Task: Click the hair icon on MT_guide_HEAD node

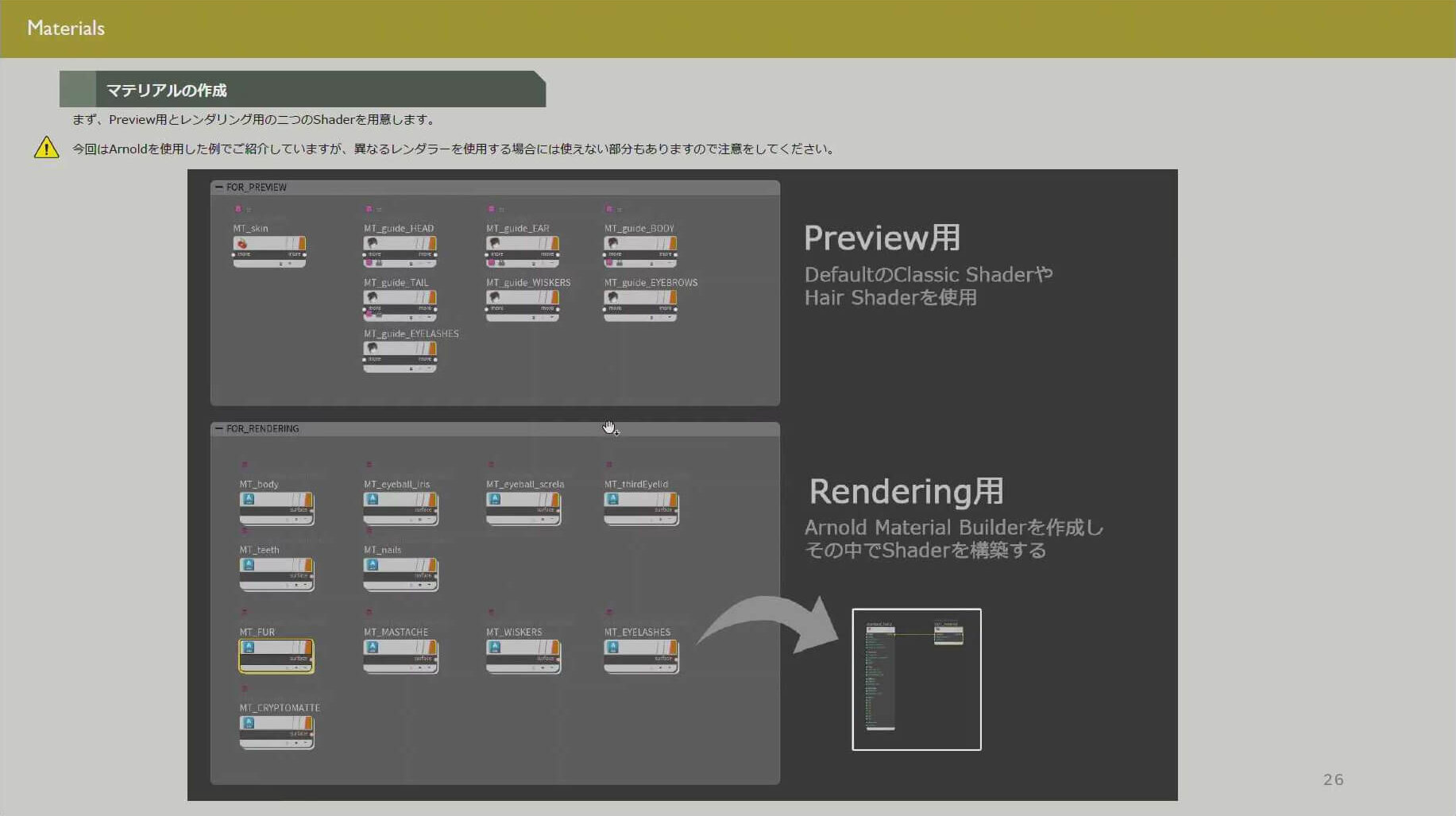Action: (373, 243)
